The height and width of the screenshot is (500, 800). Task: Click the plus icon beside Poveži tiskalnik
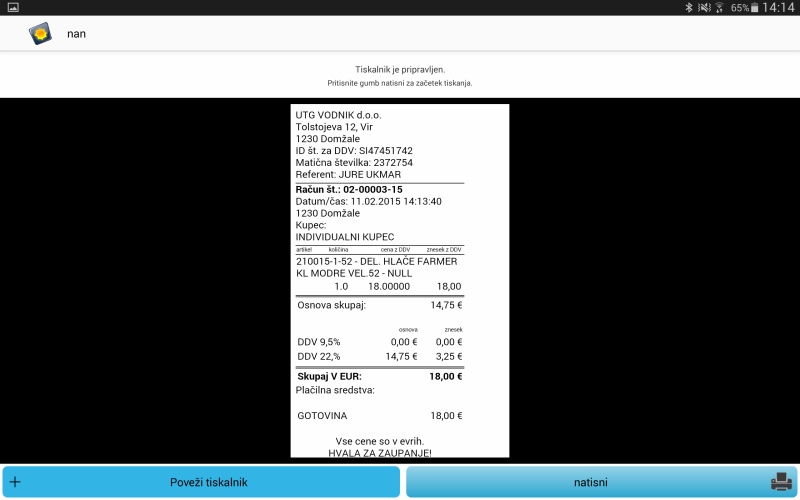(15, 482)
